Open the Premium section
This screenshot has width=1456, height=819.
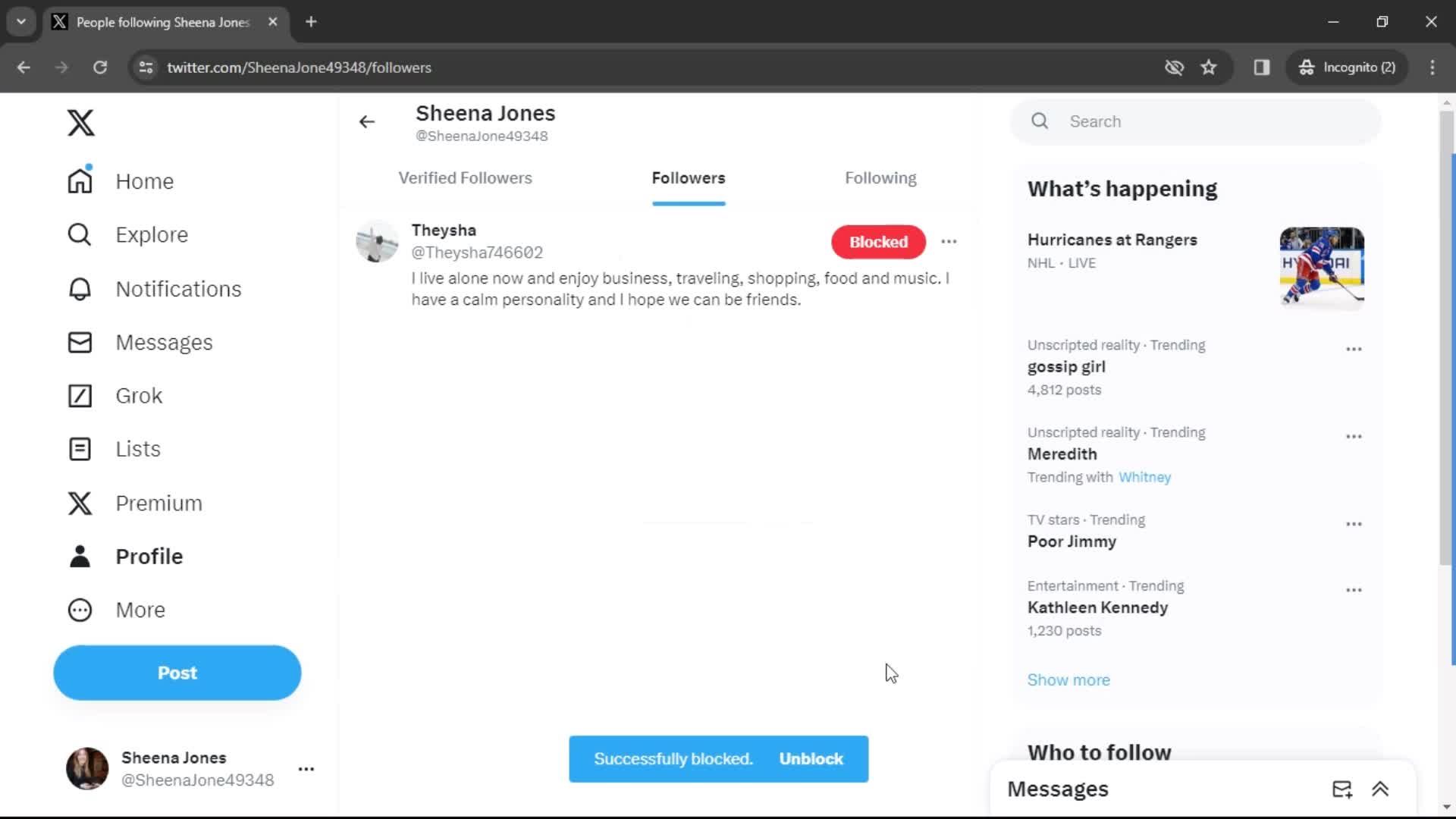(x=157, y=502)
